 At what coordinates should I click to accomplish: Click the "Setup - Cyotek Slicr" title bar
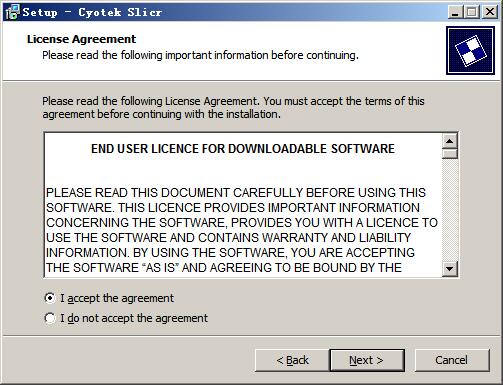[92, 12]
